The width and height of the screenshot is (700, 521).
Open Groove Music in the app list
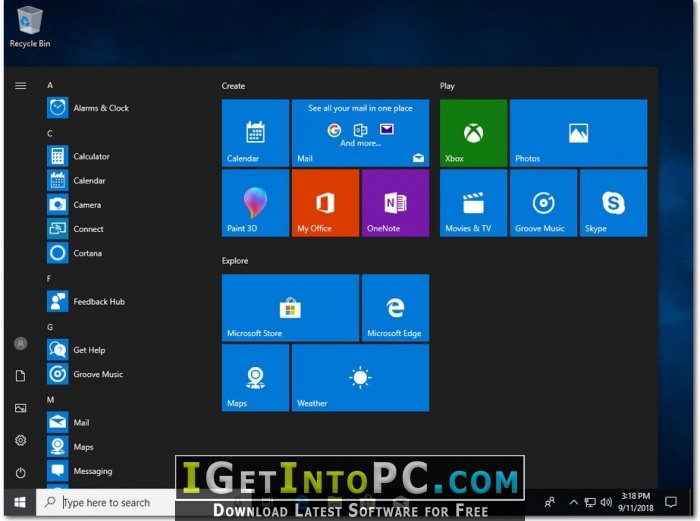85,374
